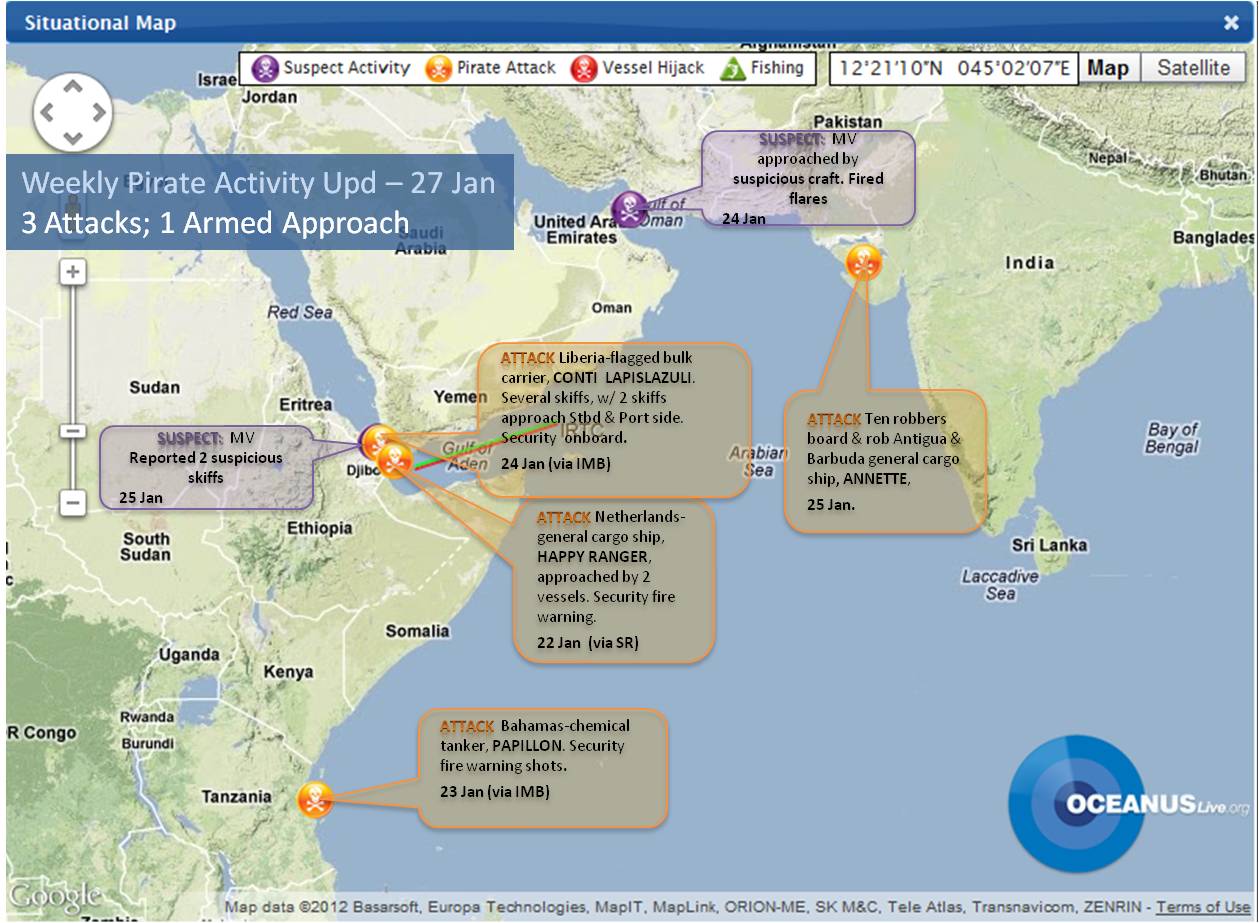Screen dimensions: 1259x923
Task: Click the Pakistan map label
Action: pos(848,122)
